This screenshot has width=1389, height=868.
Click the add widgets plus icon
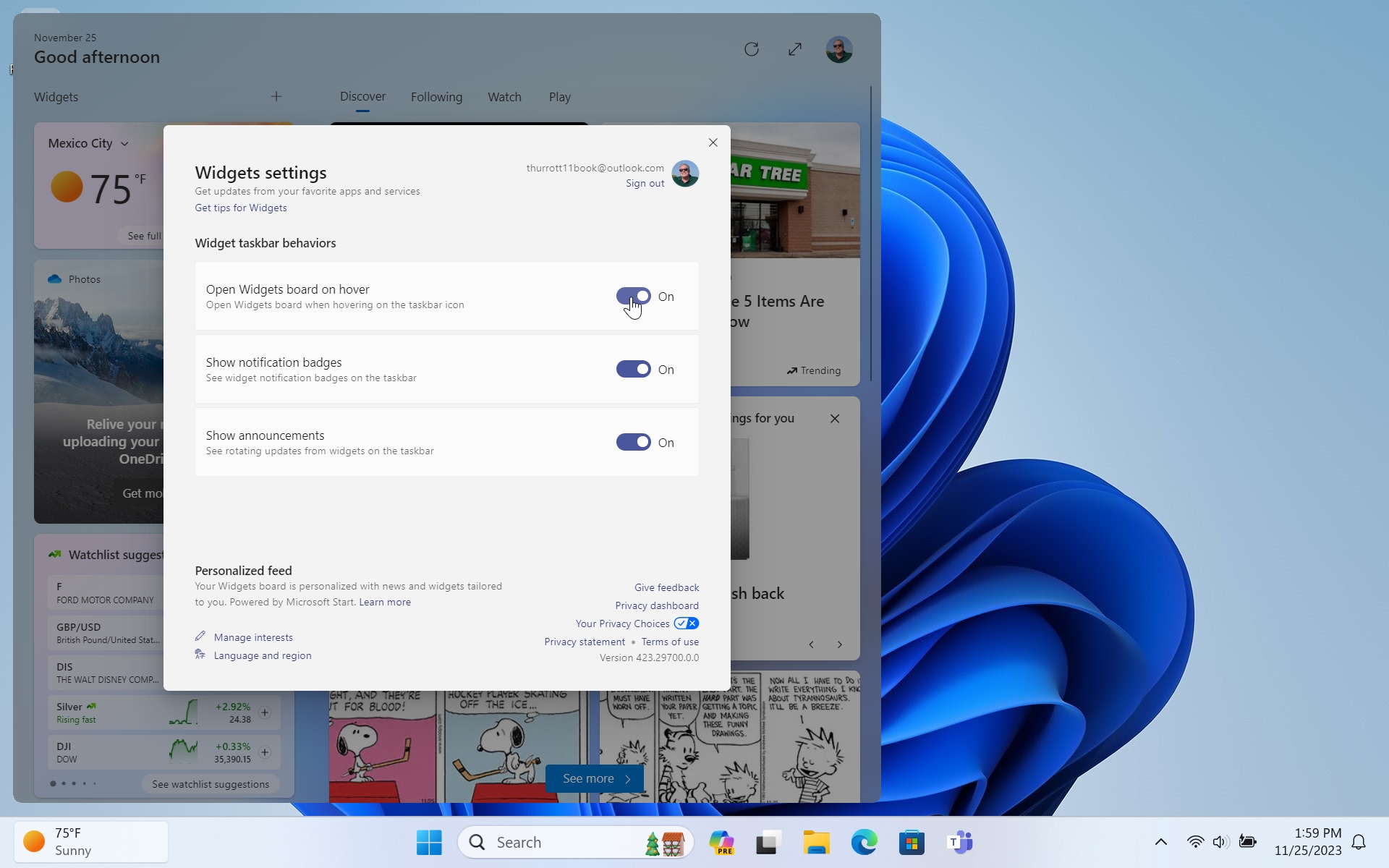(x=276, y=96)
